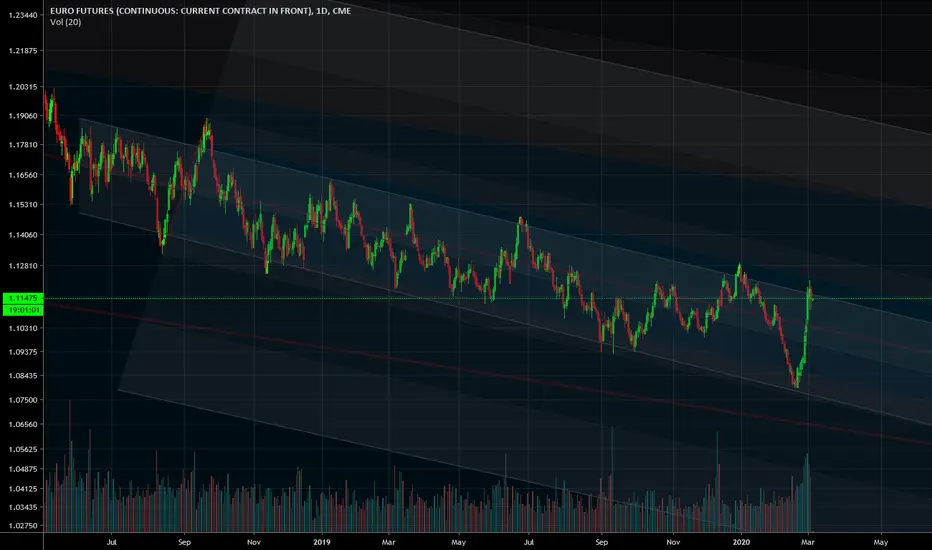This screenshot has width=932, height=550.
Task: Click the green dotted current price line
Action: pos(487,298)
